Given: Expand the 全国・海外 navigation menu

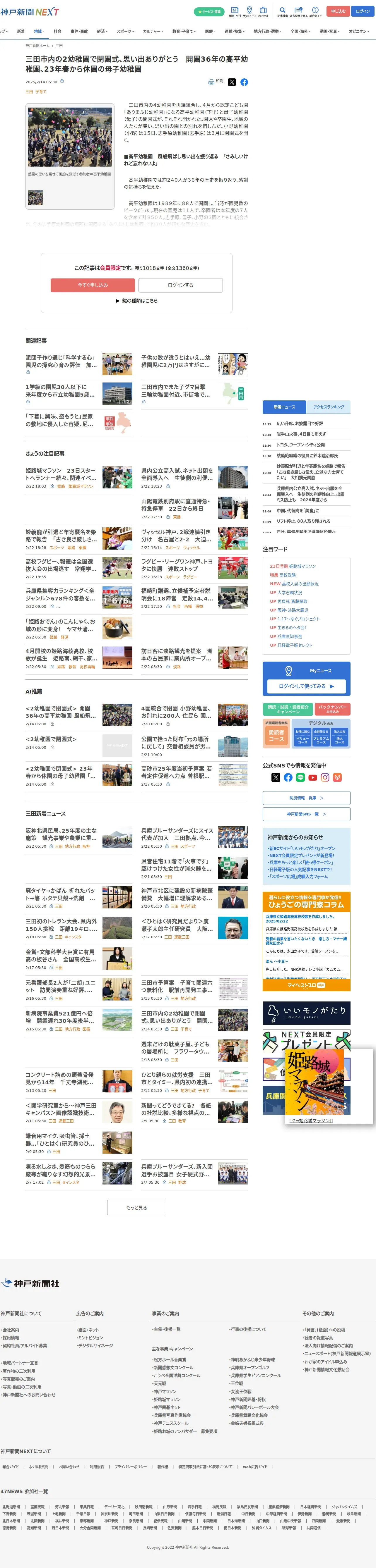Looking at the screenshot, I should (x=301, y=31).
